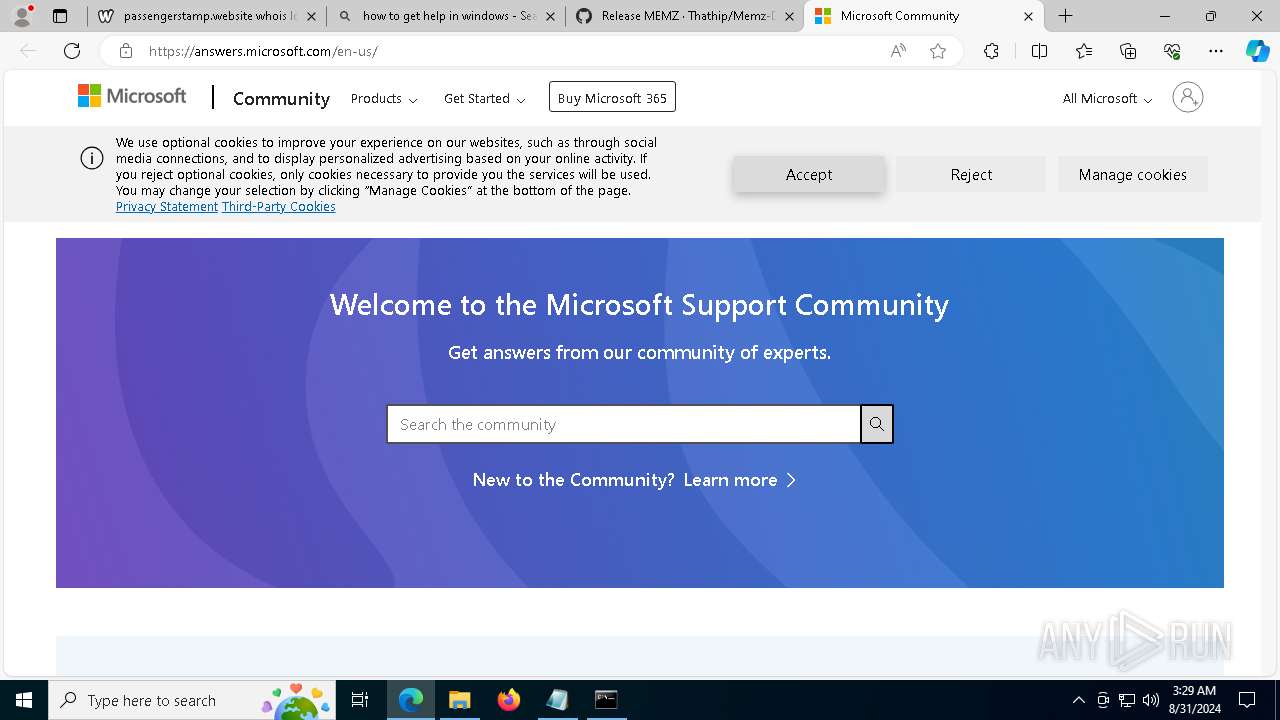Open the Third-Party Cookies link
Screen dimensions: 1280x720
pyautogui.click(x=279, y=207)
